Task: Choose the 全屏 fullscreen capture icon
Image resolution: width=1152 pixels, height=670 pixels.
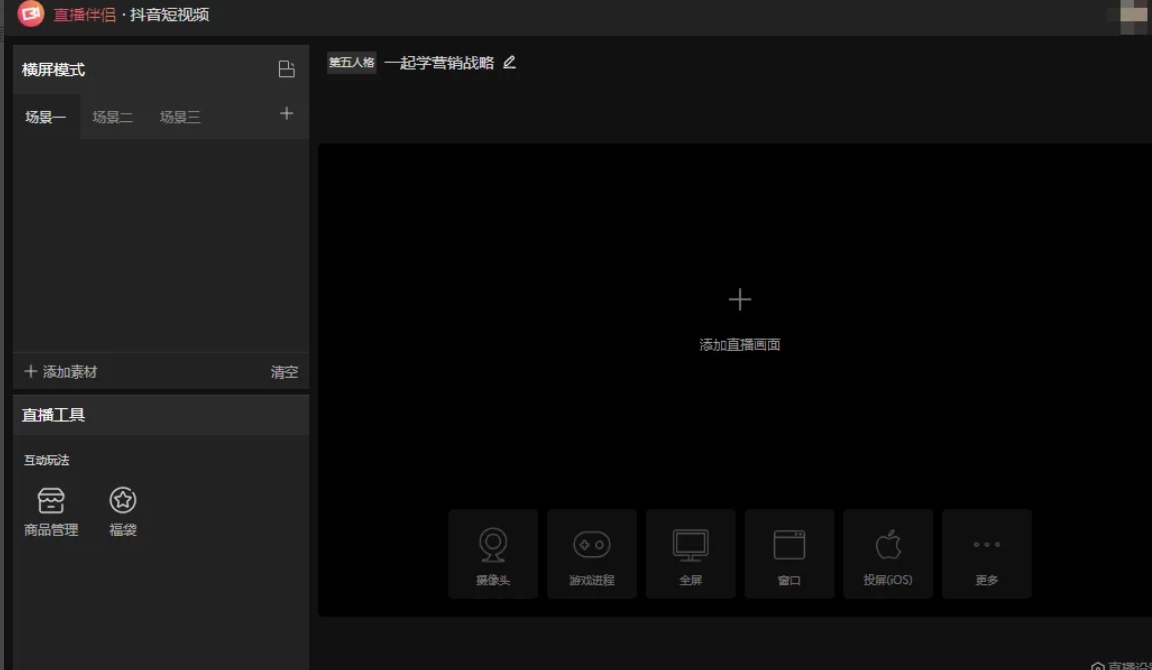Action: 690,554
